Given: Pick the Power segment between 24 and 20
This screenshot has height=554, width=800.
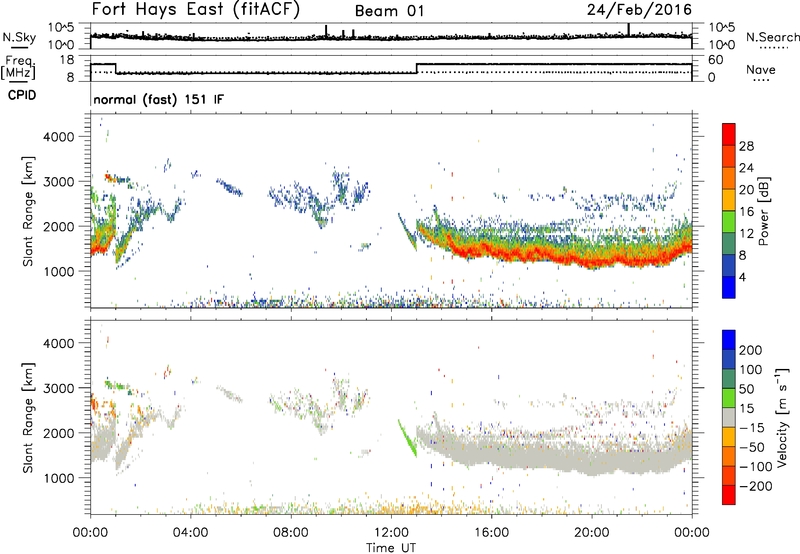Looking at the screenshot, I should click(729, 178).
